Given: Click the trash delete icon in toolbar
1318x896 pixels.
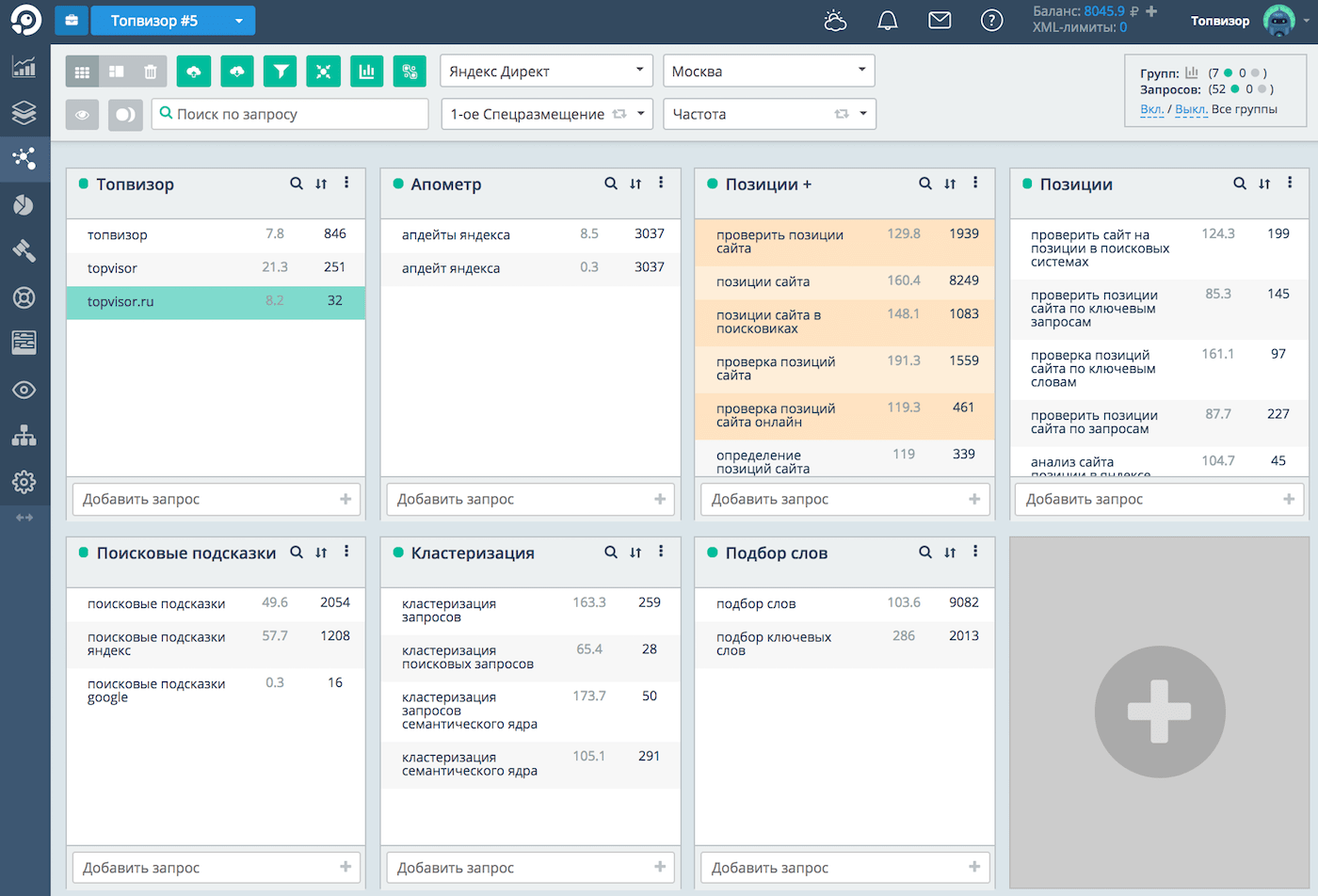Looking at the screenshot, I should (151, 72).
